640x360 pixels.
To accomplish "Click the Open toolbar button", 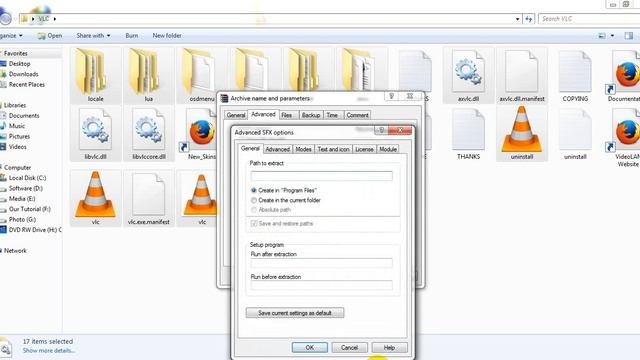I will [x=50, y=36].
